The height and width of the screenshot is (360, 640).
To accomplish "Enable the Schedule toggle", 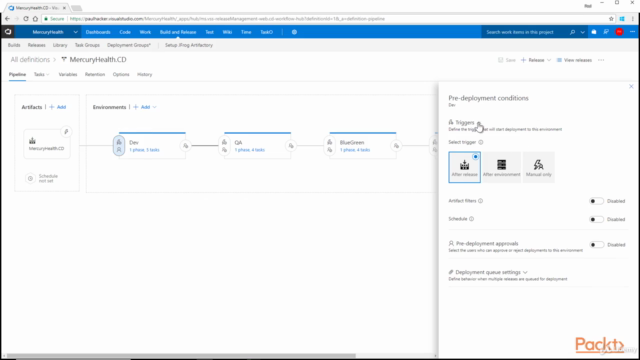I will (x=596, y=219).
